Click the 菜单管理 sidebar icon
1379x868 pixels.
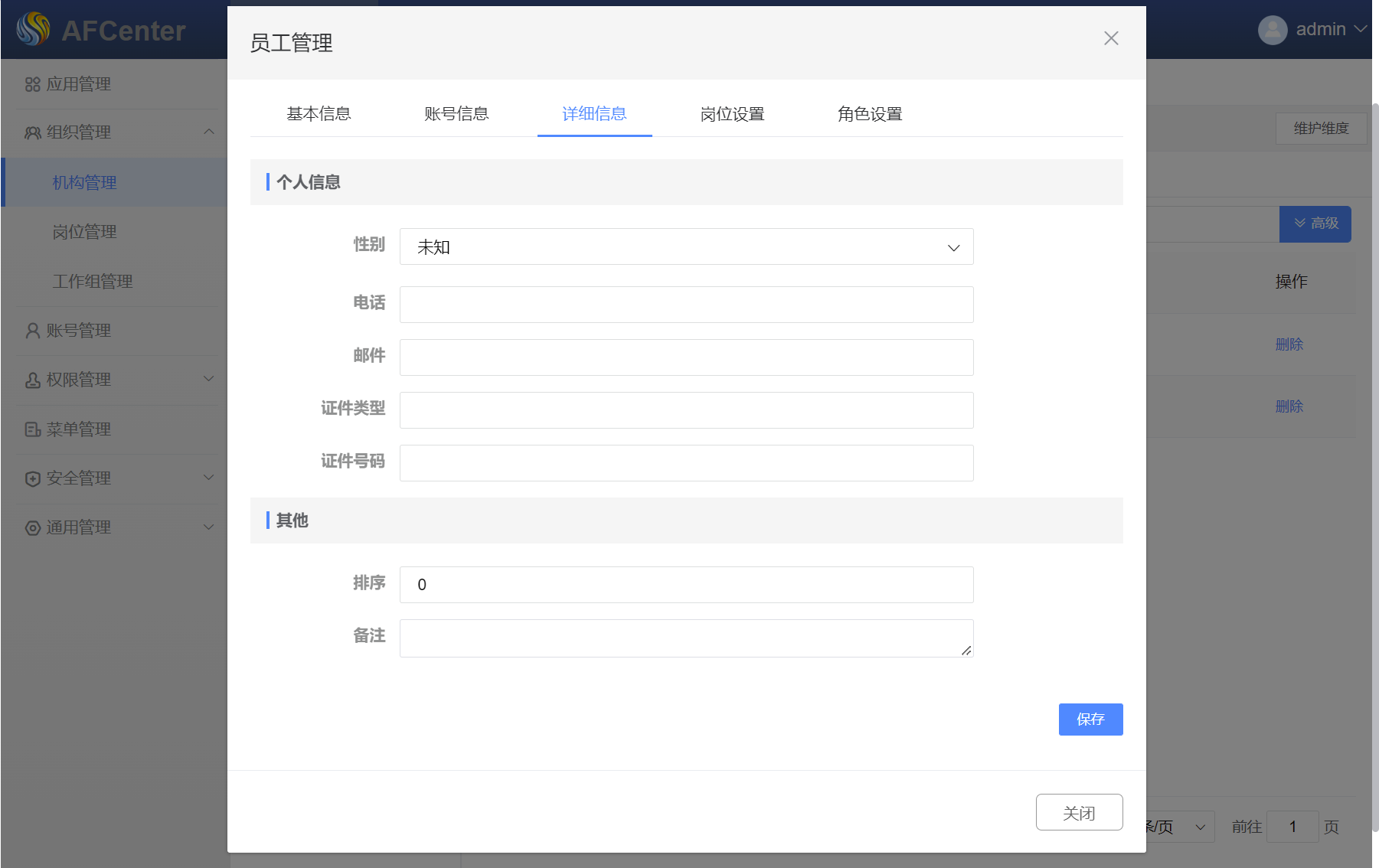(32, 429)
